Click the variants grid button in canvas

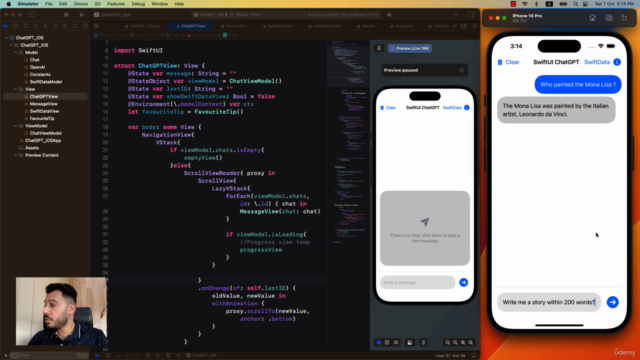[396, 342]
